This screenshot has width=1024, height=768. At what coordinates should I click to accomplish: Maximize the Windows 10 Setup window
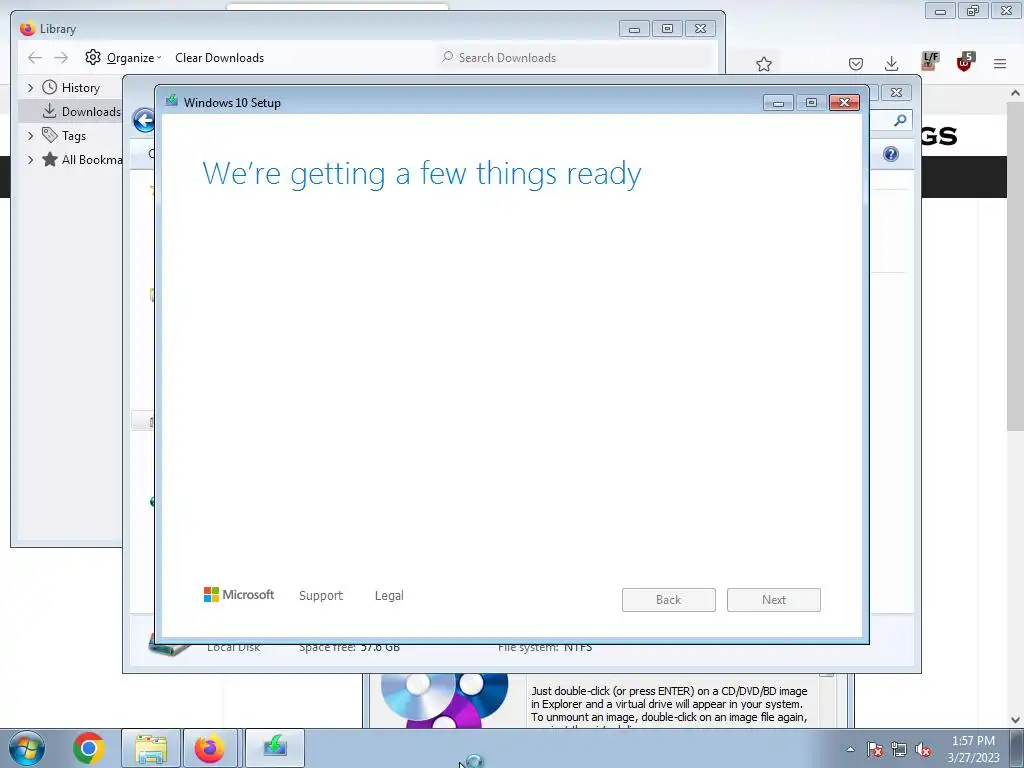[811, 103]
